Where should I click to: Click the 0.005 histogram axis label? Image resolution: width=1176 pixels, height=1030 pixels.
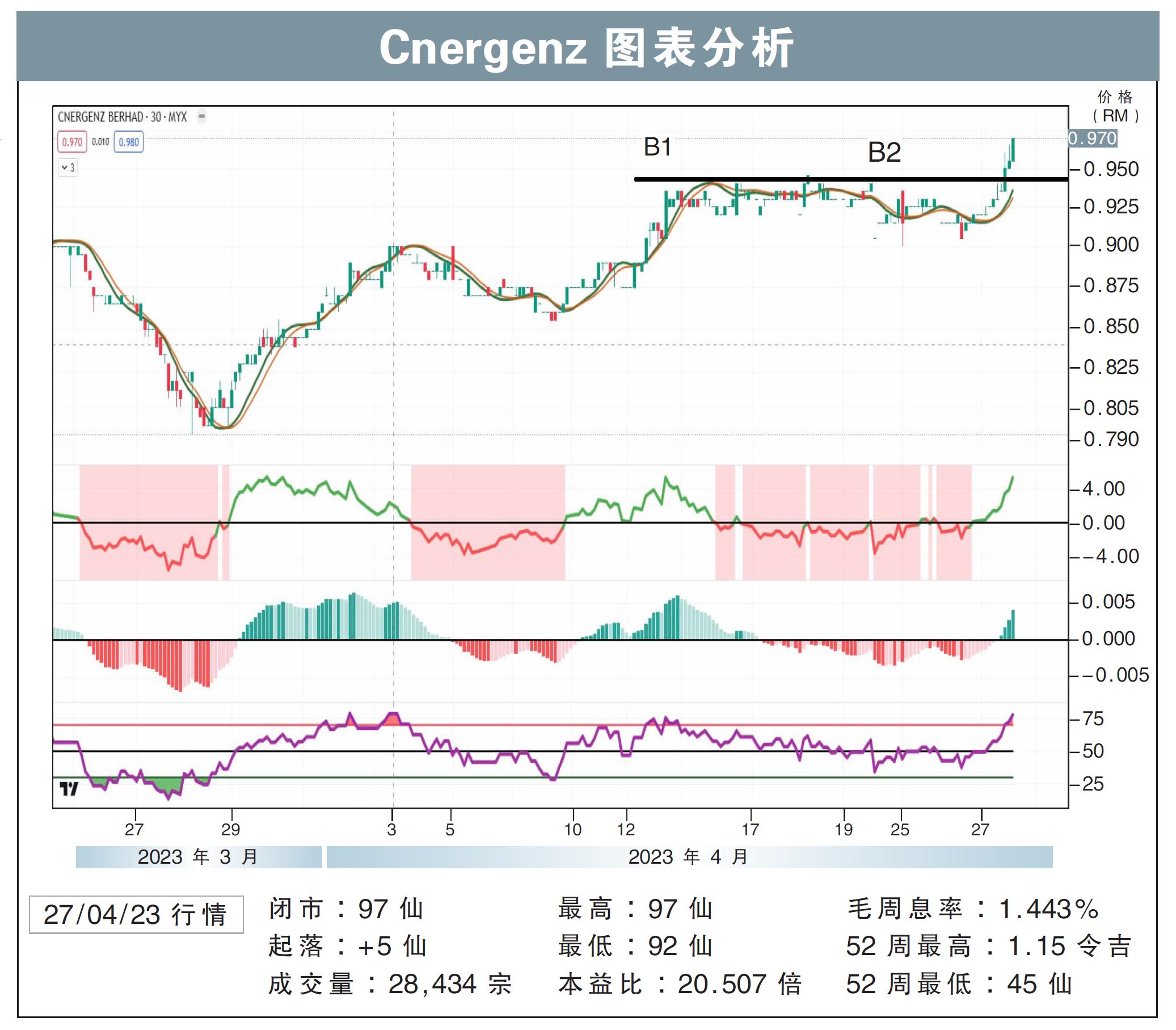(1108, 602)
